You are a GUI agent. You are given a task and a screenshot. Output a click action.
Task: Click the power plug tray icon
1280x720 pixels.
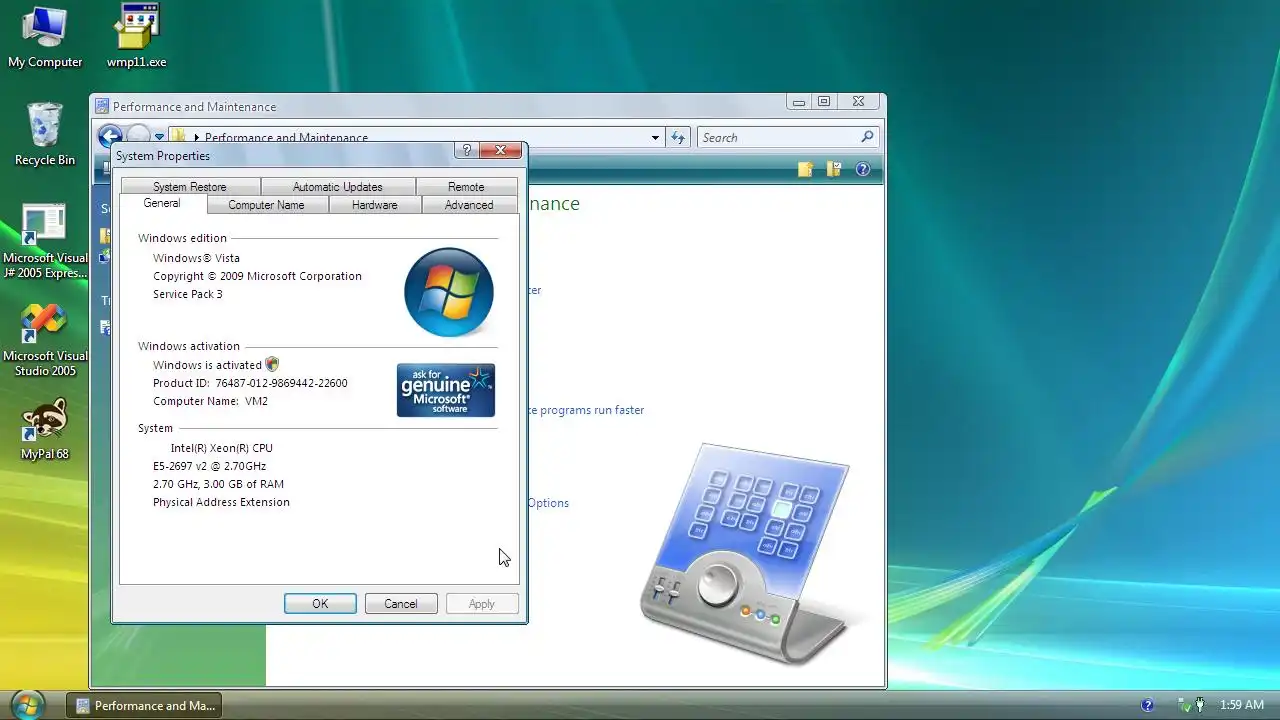pyautogui.click(x=1200, y=705)
